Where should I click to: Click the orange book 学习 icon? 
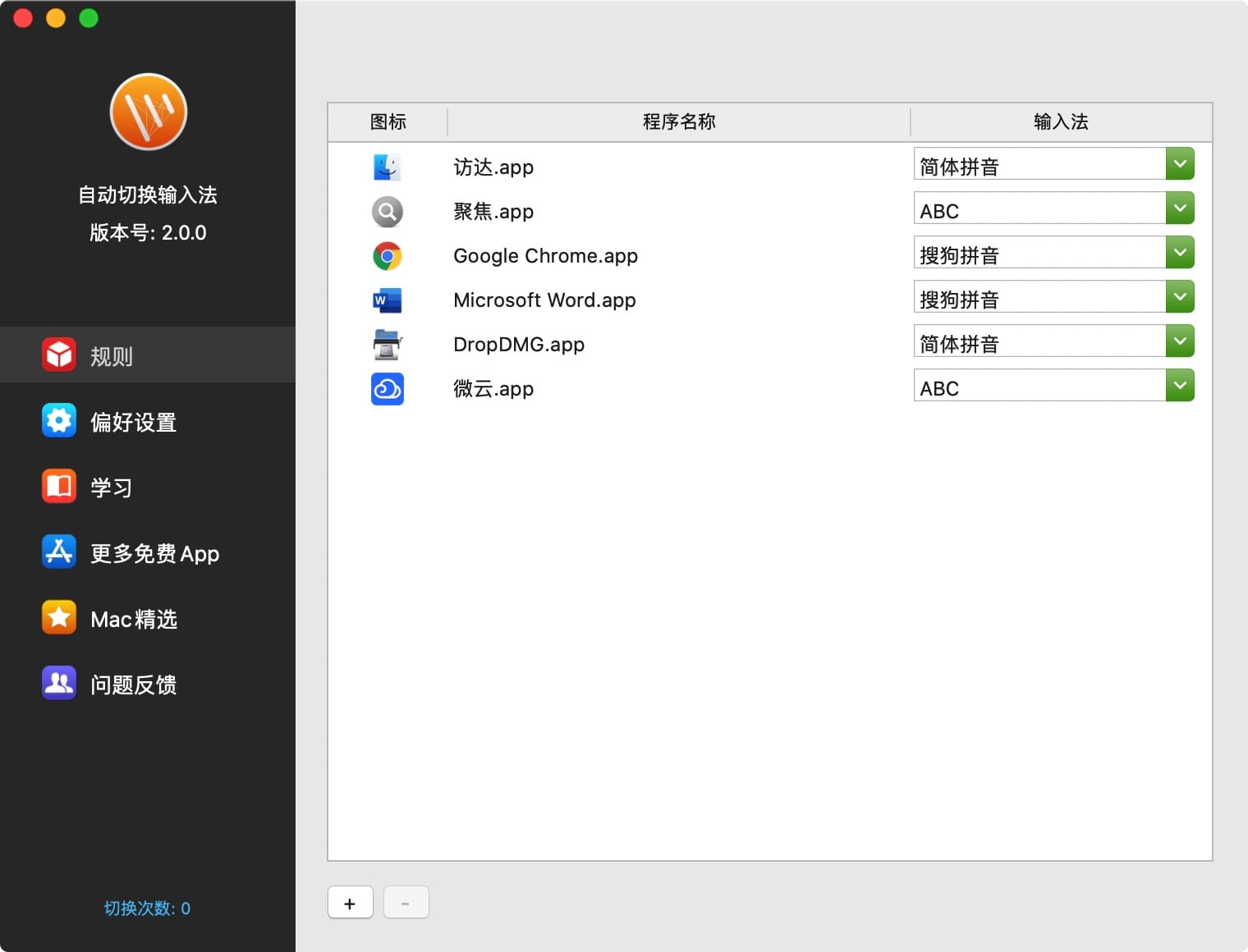[59, 486]
